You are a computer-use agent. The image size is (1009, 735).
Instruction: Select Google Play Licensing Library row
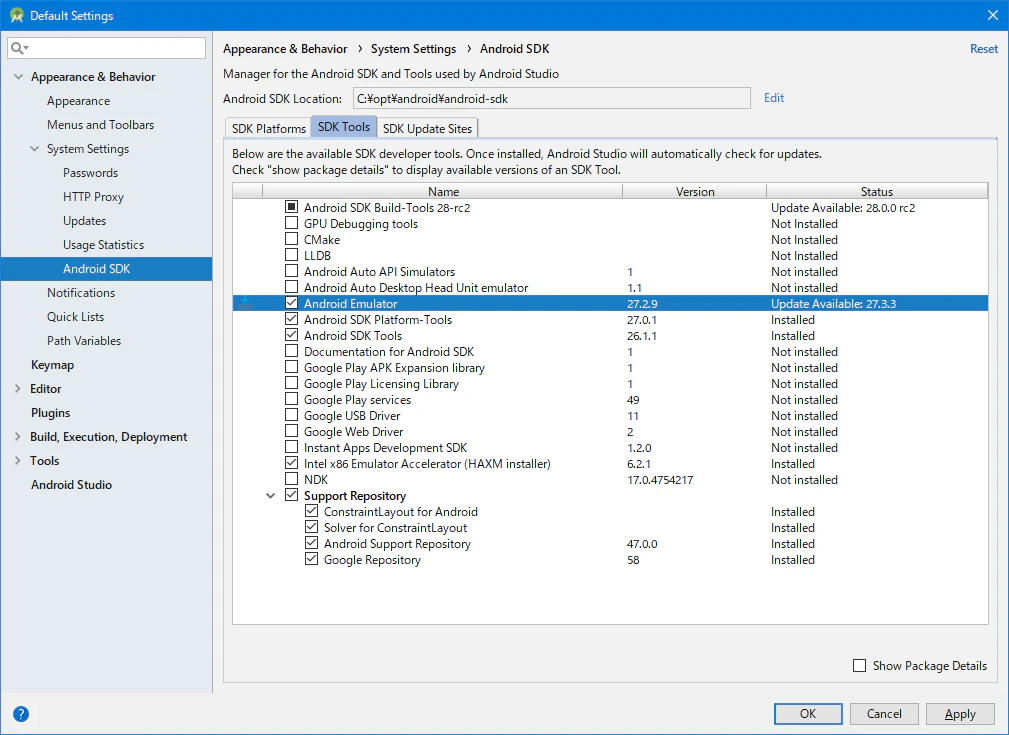coord(610,384)
